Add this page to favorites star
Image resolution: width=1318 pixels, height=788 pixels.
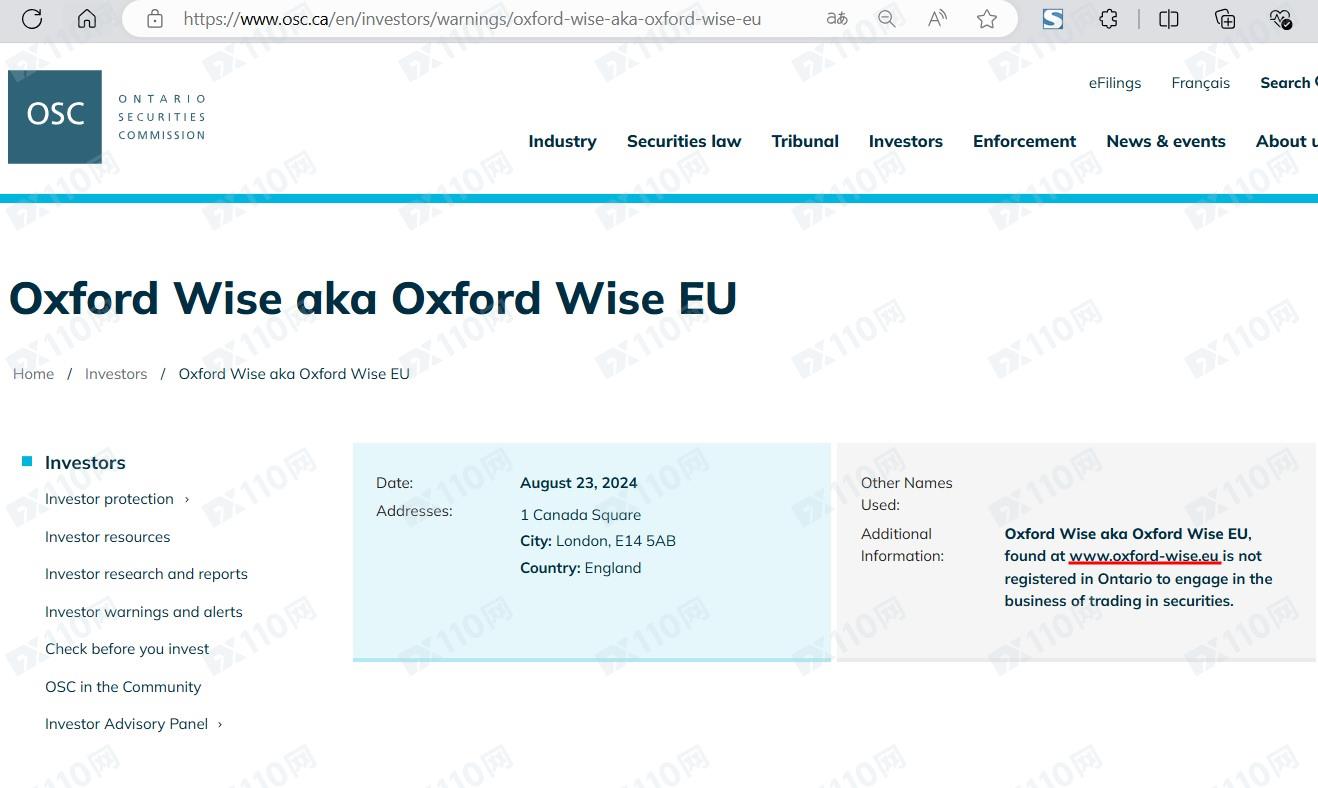coord(987,18)
